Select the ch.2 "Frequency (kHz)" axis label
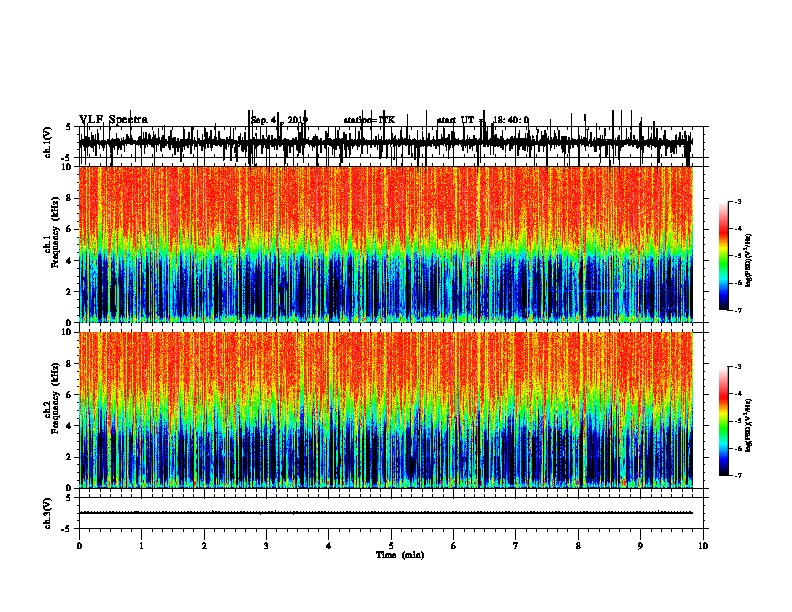 pos(56,398)
